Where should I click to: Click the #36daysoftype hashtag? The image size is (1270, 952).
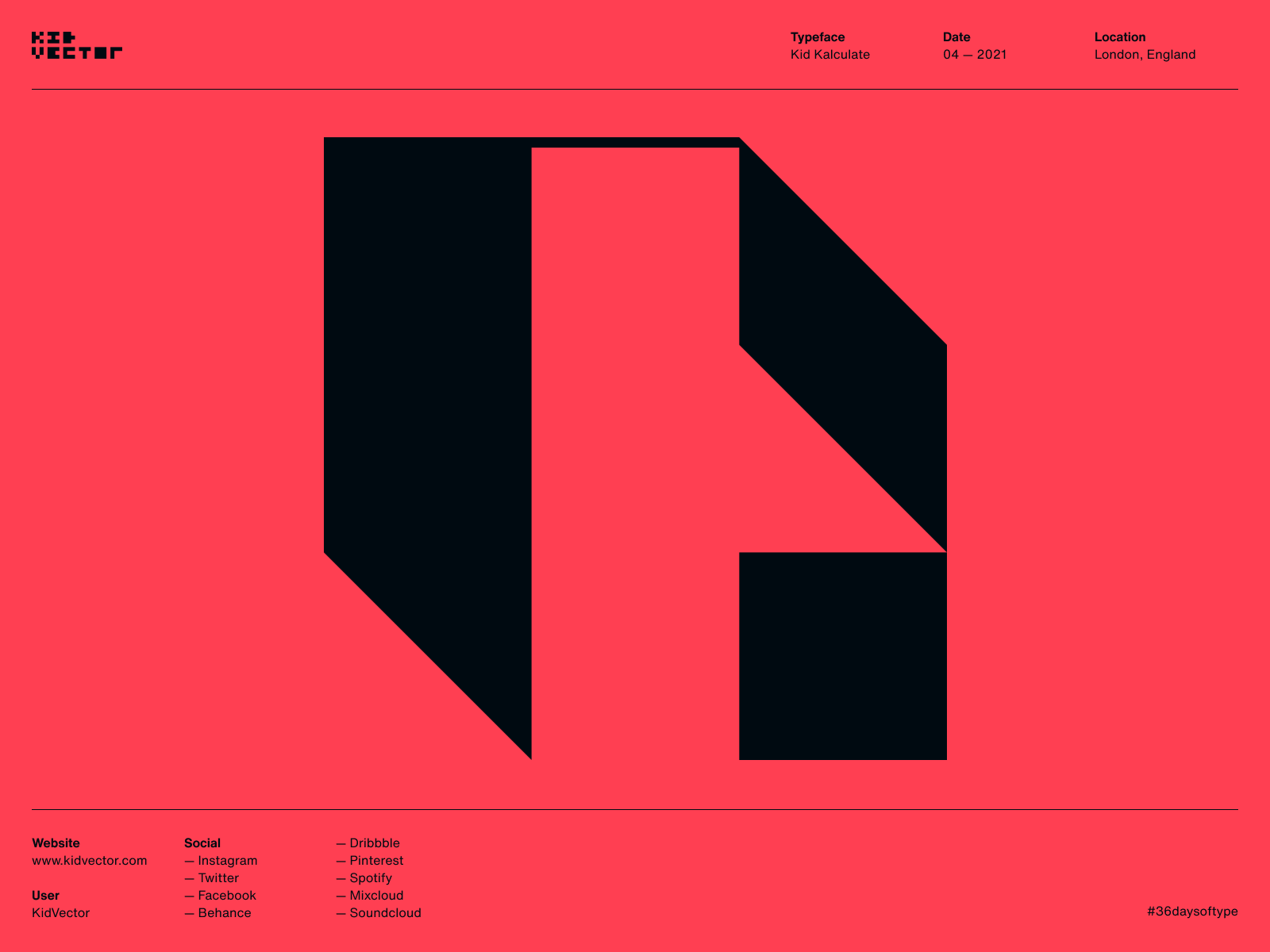point(1193,911)
